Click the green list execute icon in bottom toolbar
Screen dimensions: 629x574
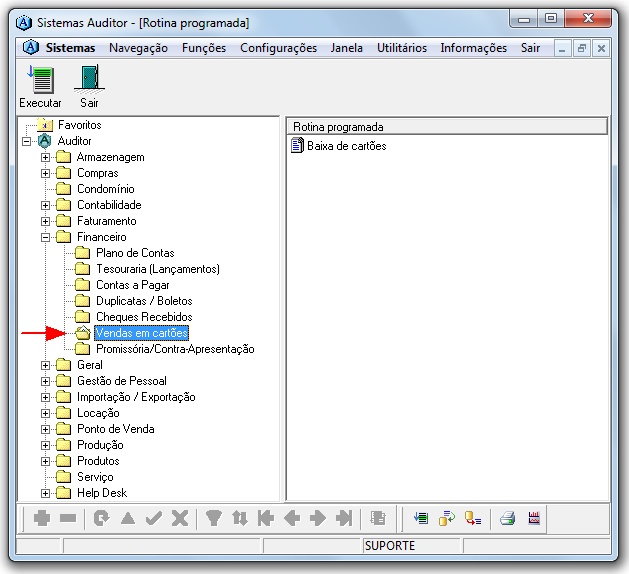[421, 518]
